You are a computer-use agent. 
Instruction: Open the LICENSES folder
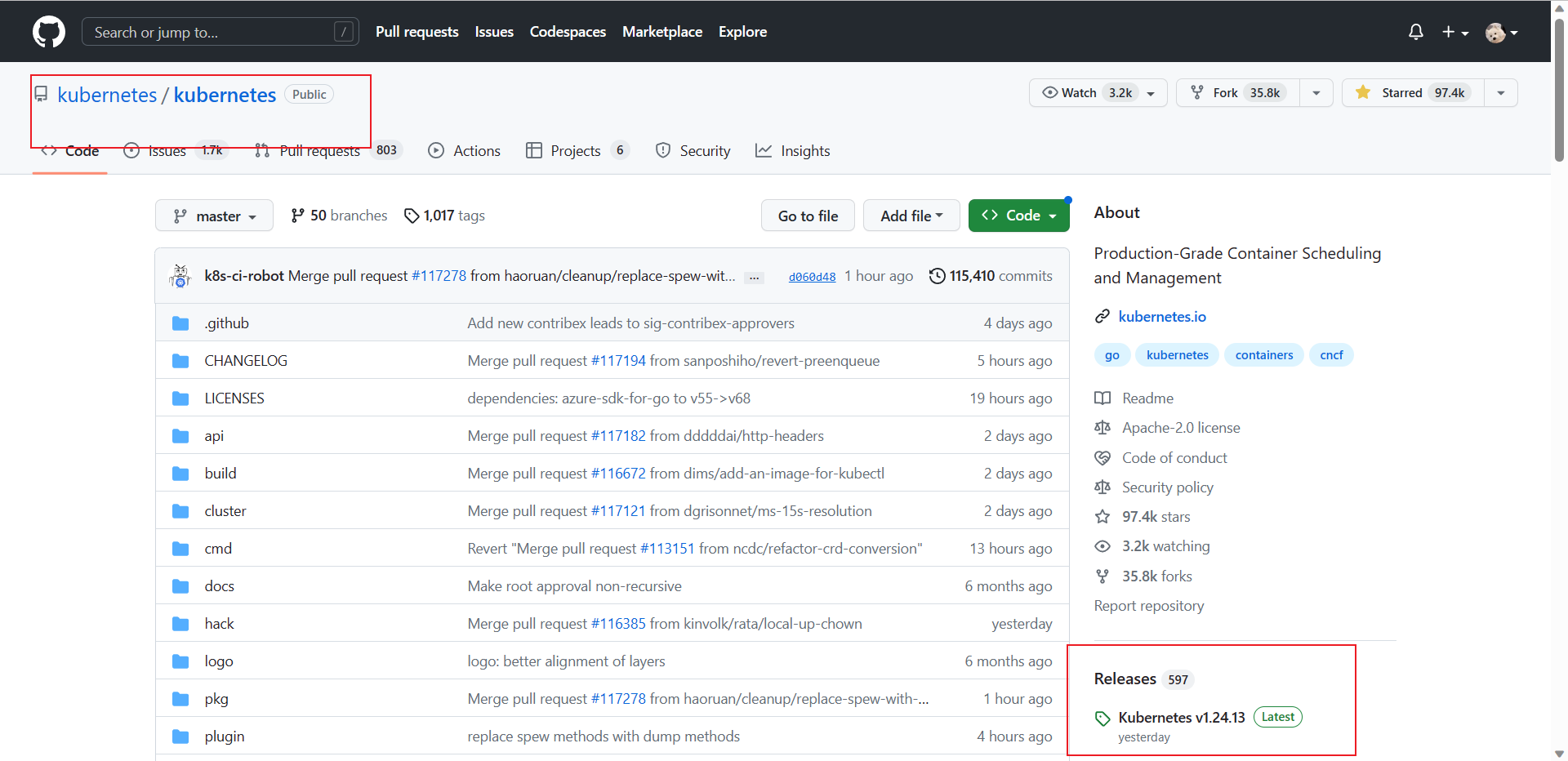(234, 398)
